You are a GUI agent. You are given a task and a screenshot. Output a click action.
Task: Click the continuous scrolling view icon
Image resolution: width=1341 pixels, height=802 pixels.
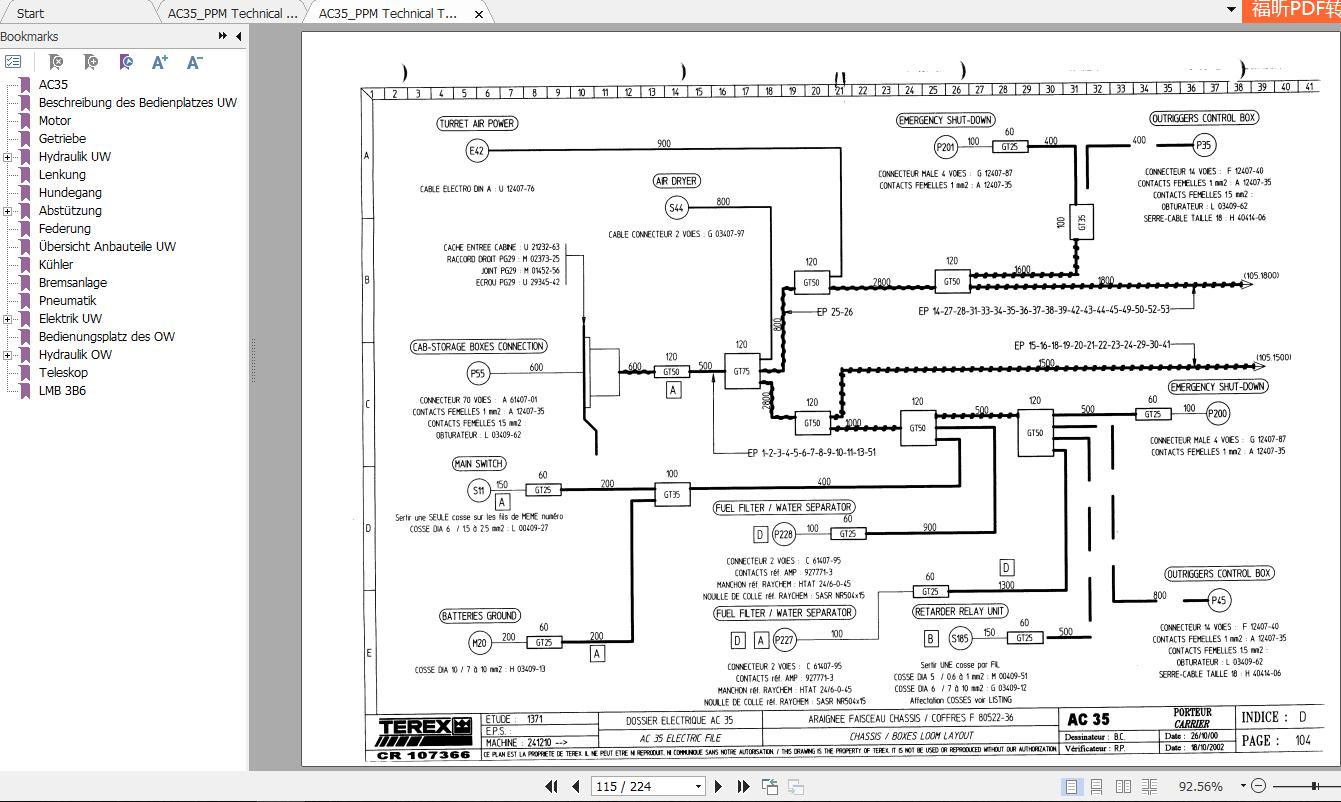(1098, 786)
